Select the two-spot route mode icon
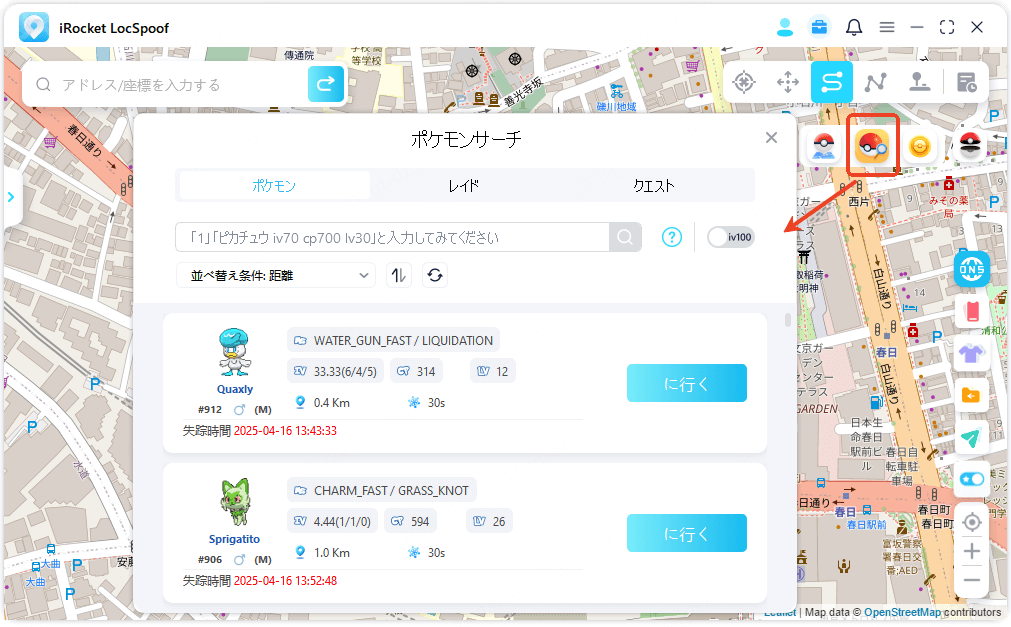The height and width of the screenshot is (627, 1011). click(x=832, y=82)
